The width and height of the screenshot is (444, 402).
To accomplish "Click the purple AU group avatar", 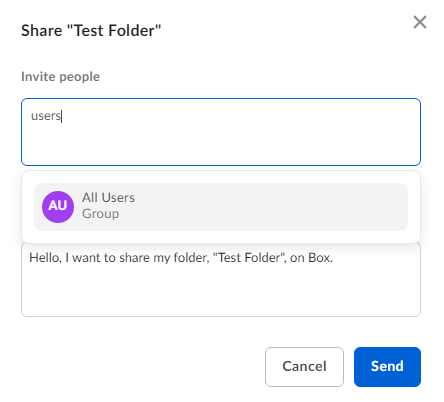I will pos(58,207).
